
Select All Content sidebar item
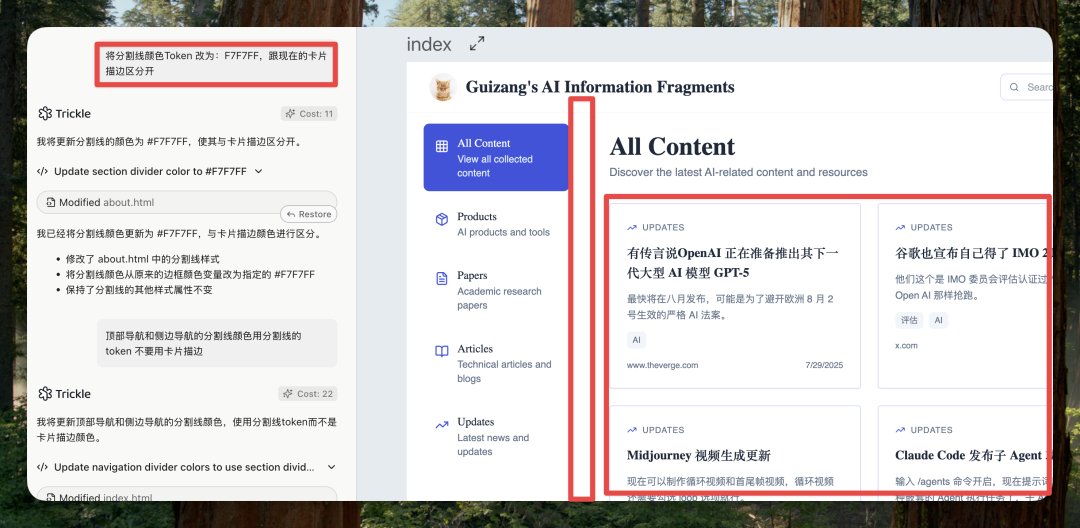pos(496,158)
